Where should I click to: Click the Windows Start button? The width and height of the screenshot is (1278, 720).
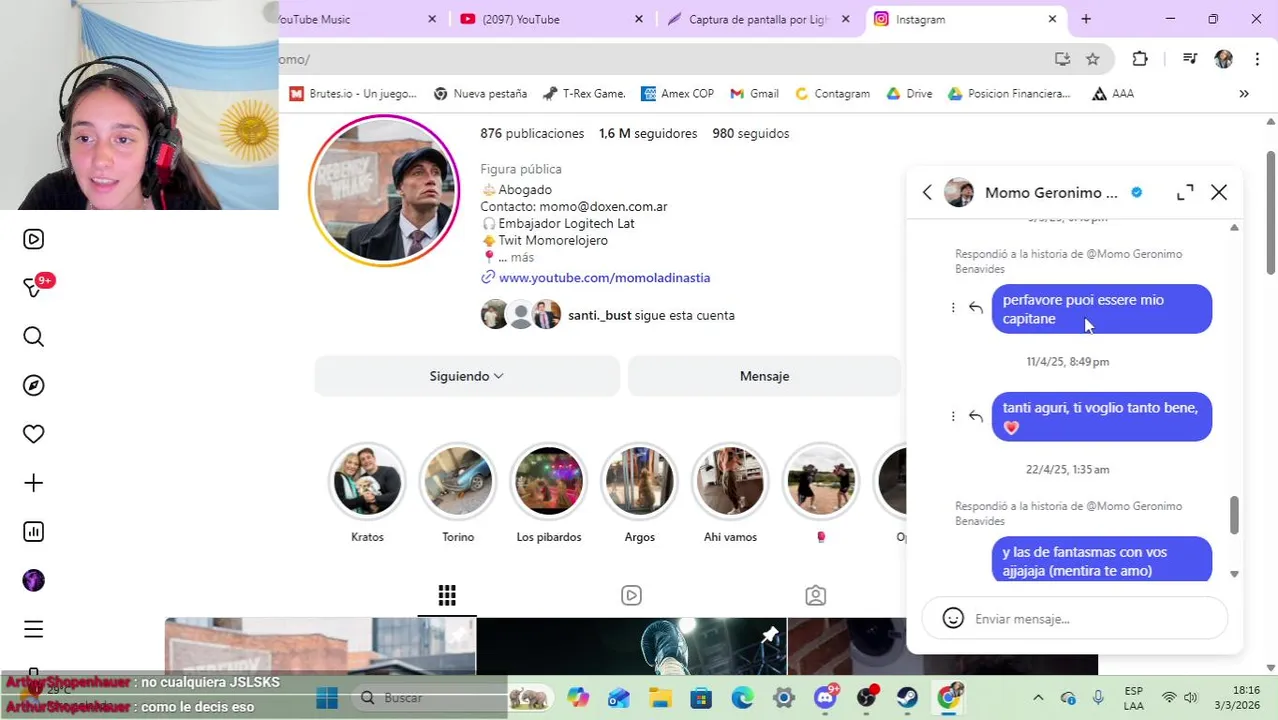click(x=327, y=698)
